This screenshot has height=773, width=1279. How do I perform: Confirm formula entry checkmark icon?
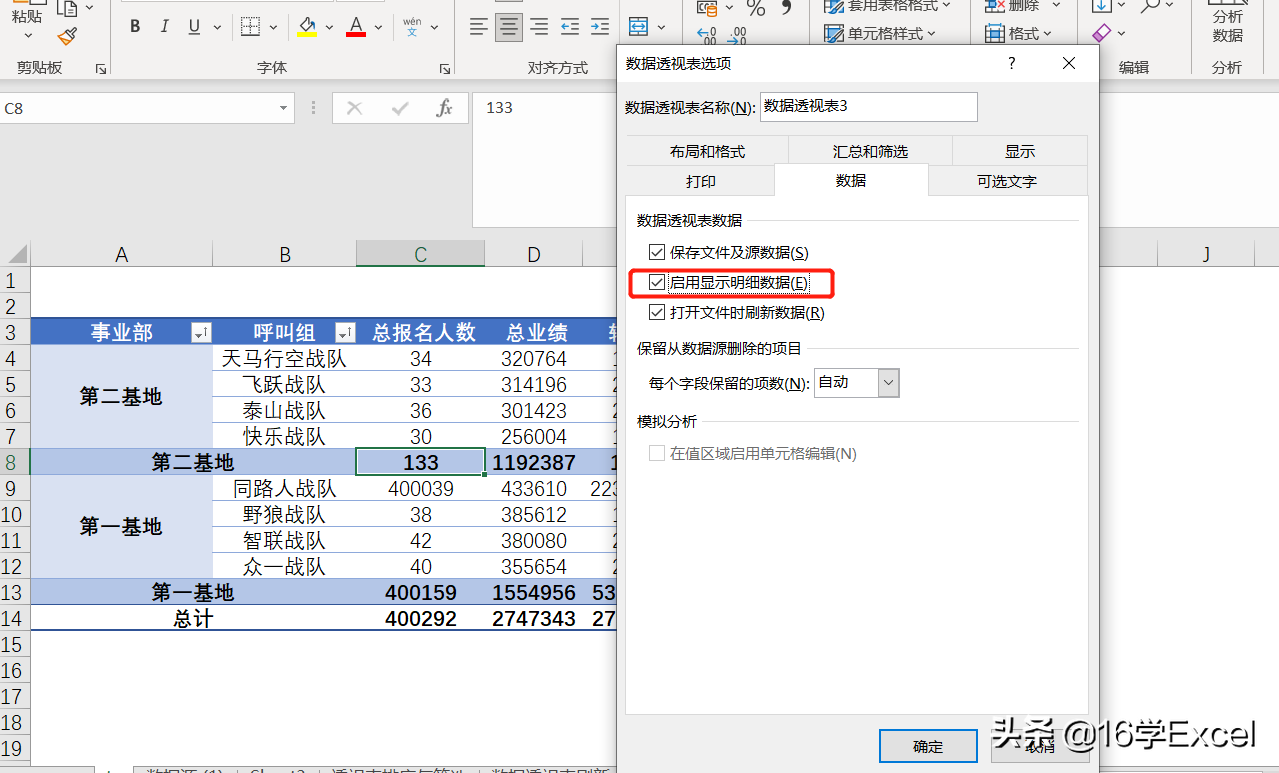pos(400,108)
